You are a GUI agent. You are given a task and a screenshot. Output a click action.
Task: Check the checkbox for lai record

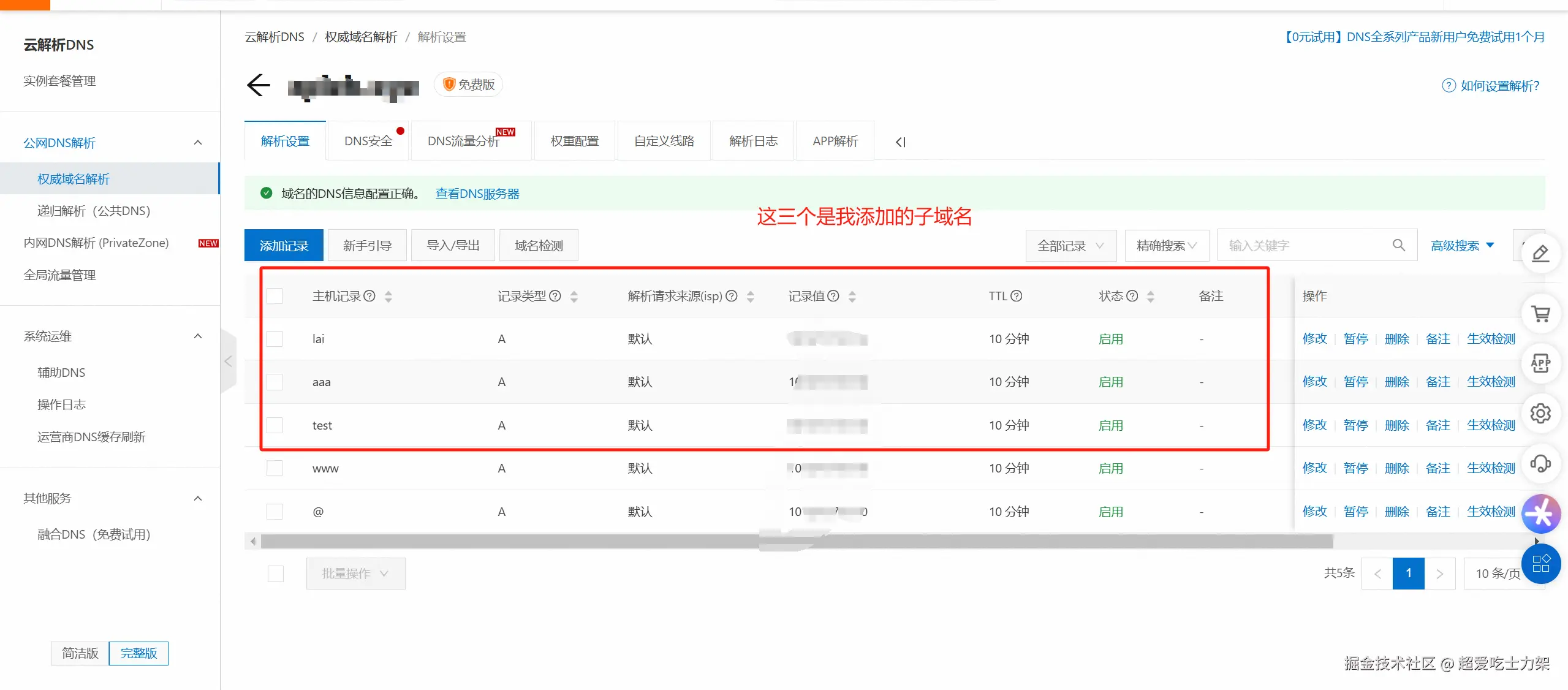(x=275, y=339)
